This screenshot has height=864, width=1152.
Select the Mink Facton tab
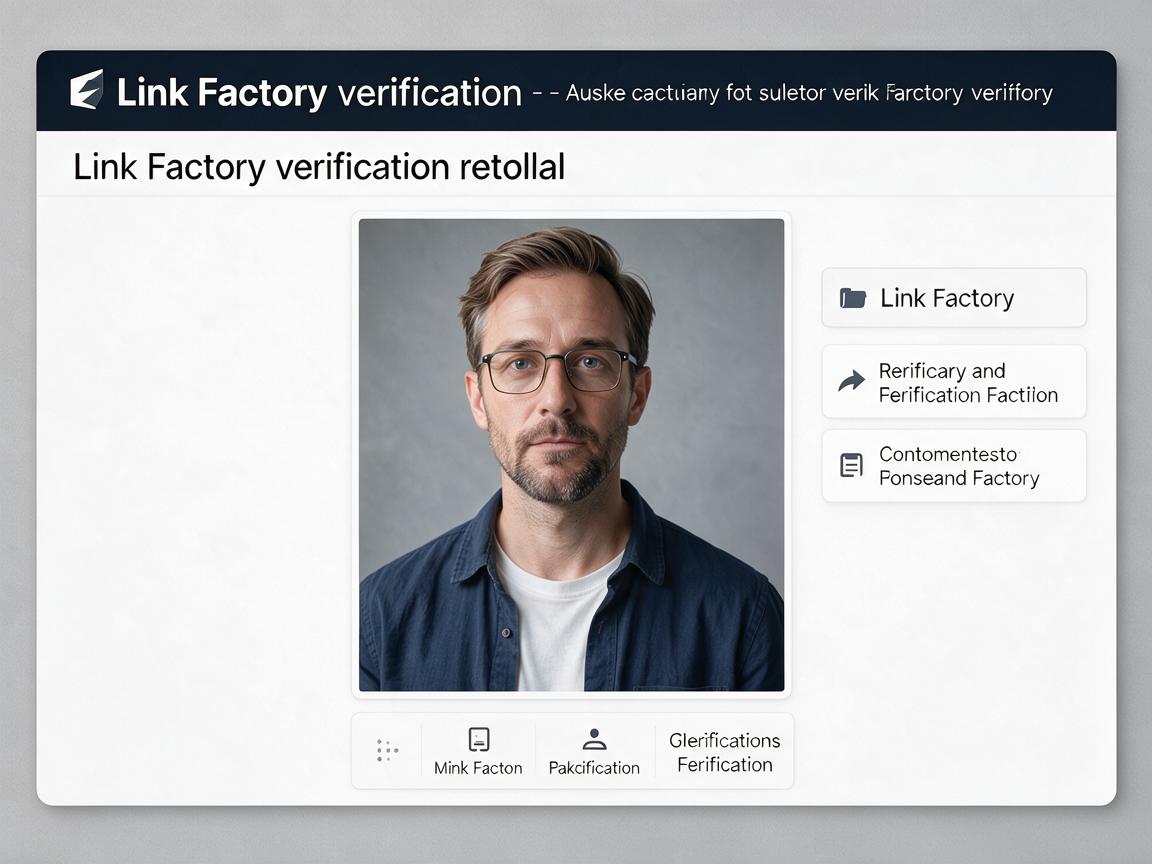pyautogui.click(x=478, y=751)
